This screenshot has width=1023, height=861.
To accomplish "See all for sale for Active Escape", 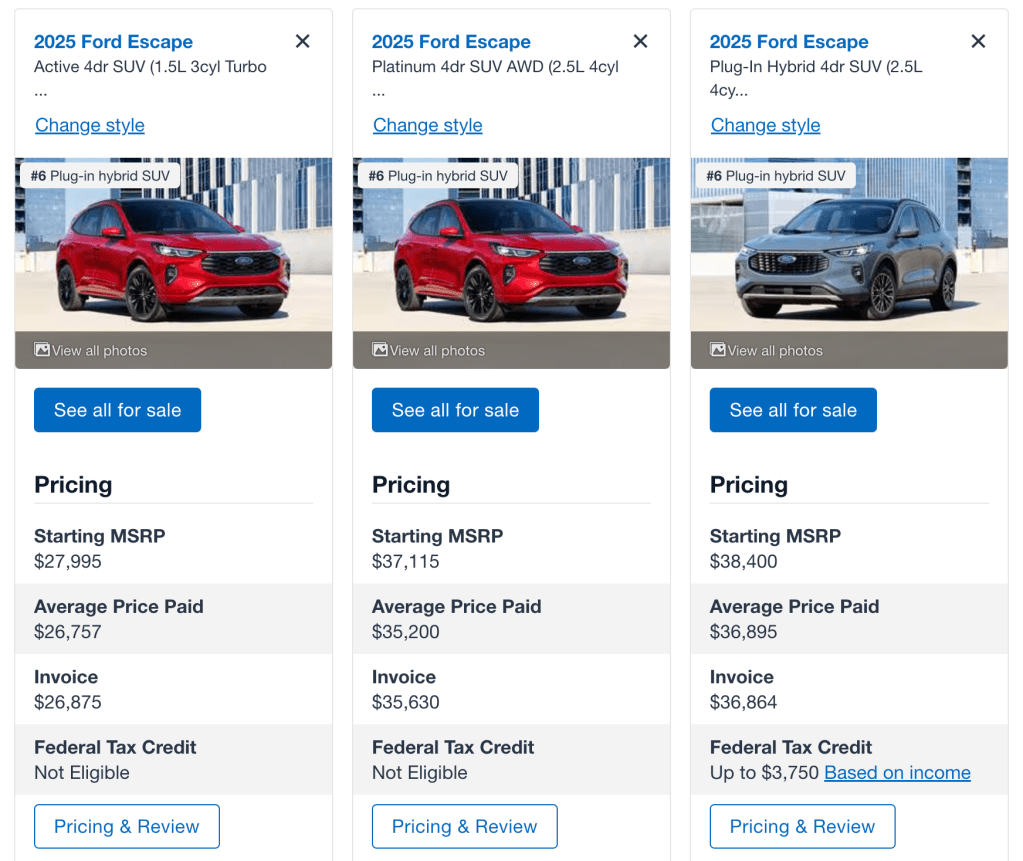I will (x=117, y=410).
